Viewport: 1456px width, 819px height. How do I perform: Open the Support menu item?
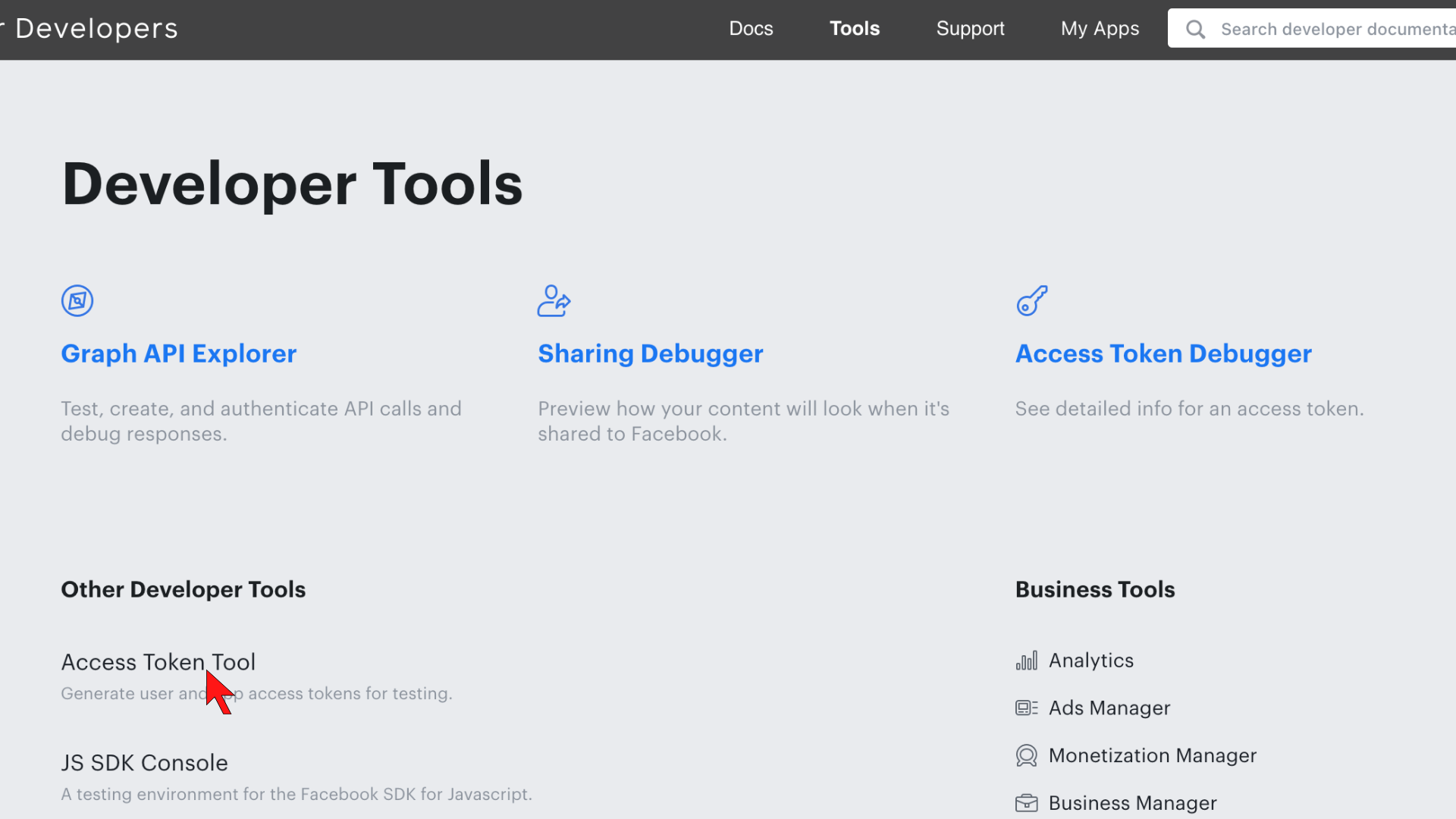(x=970, y=29)
